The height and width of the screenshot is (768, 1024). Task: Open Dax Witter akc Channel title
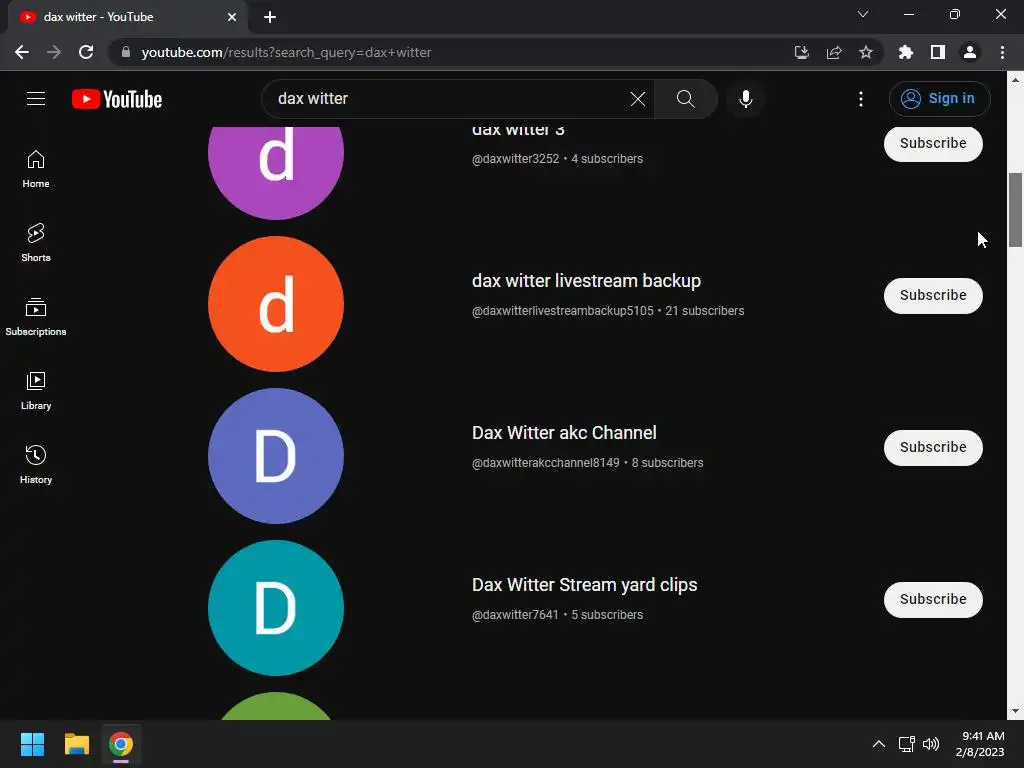(x=564, y=433)
